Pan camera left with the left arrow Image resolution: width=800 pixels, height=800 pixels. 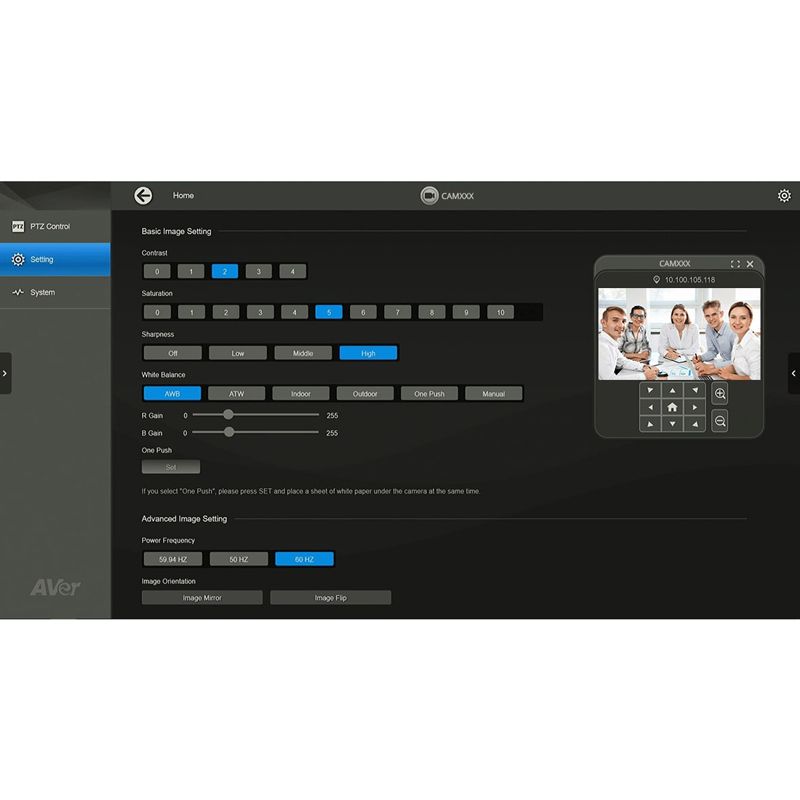(650, 407)
